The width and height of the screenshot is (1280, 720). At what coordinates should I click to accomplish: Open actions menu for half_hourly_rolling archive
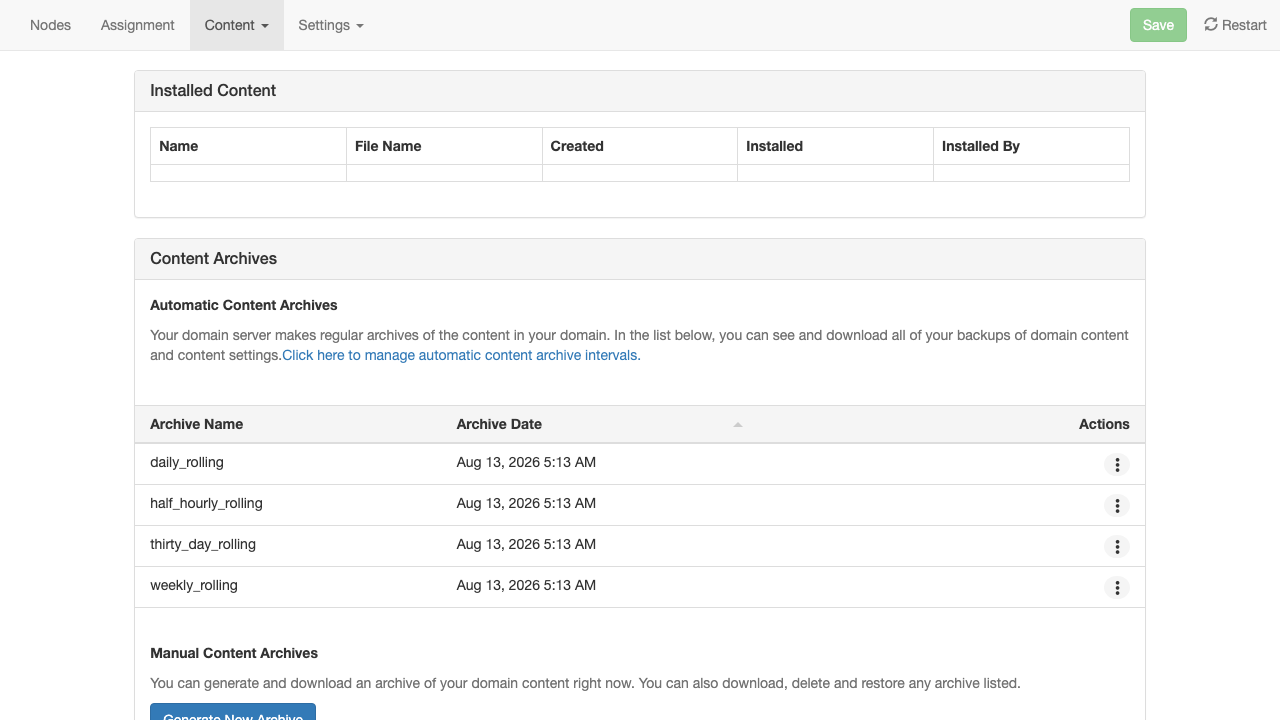tap(1117, 506)
